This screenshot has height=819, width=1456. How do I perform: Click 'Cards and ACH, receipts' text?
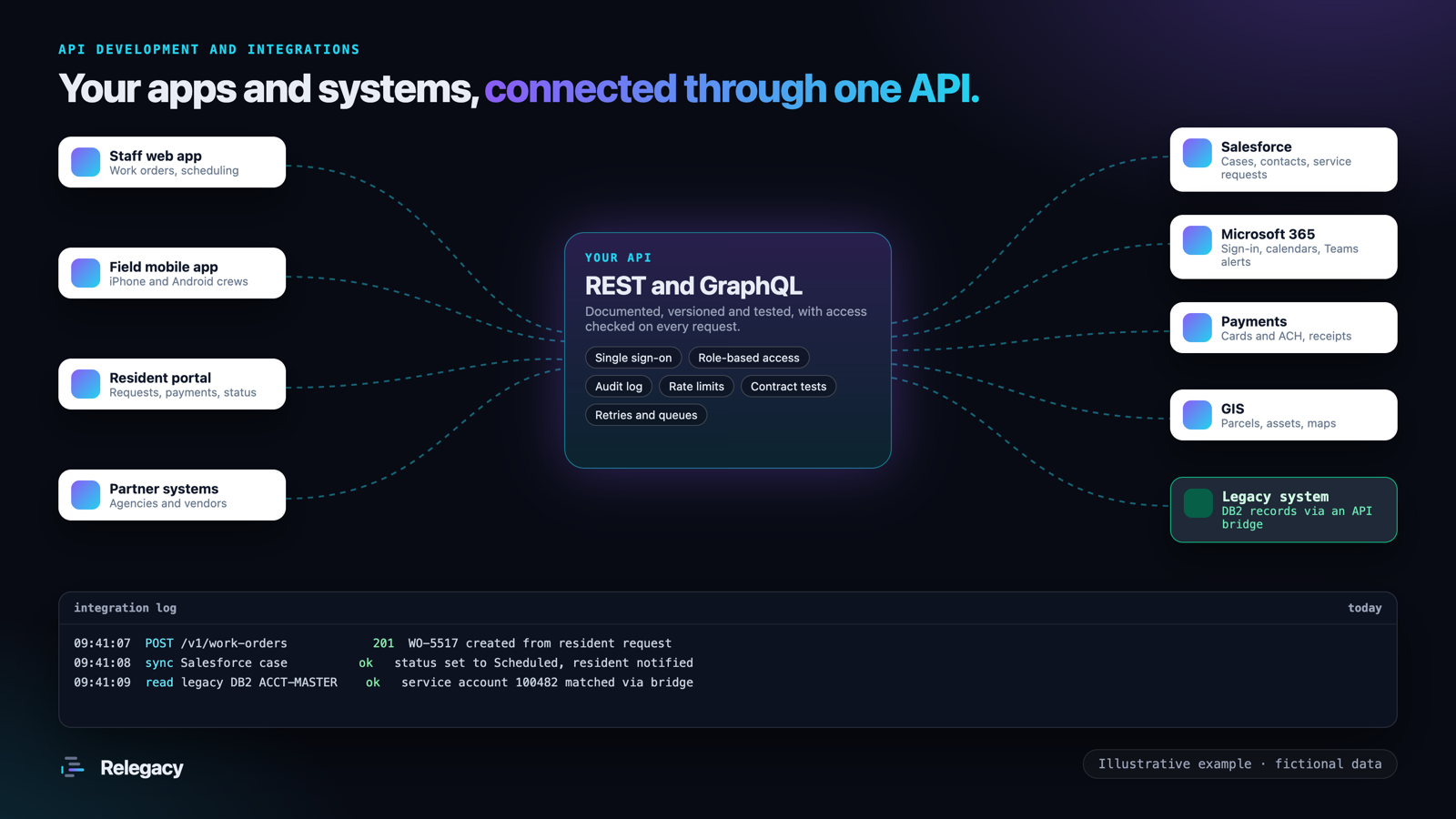pyautogui.click(x=1286, y=337)
